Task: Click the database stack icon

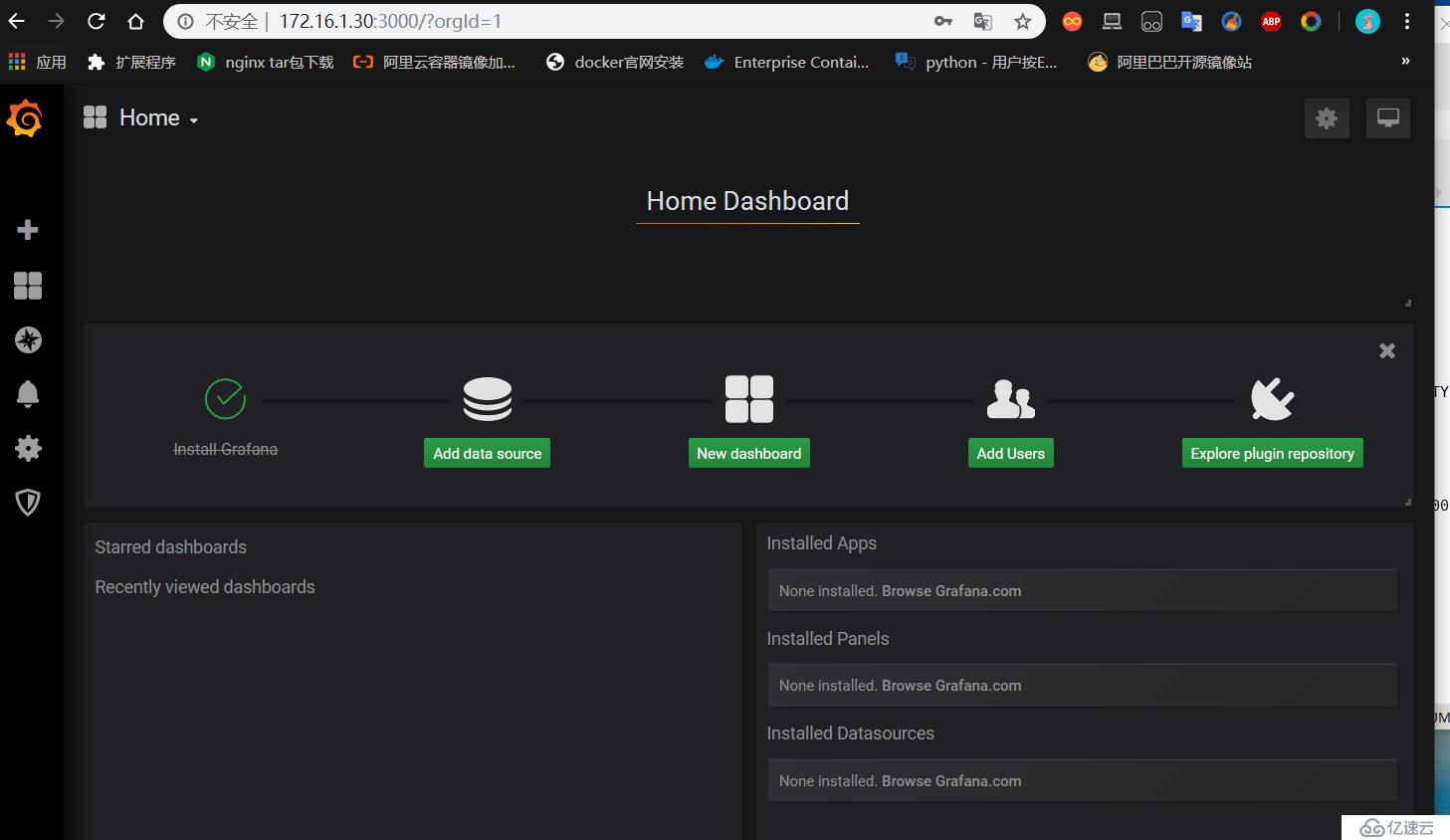Action: (x=488, y=399)
